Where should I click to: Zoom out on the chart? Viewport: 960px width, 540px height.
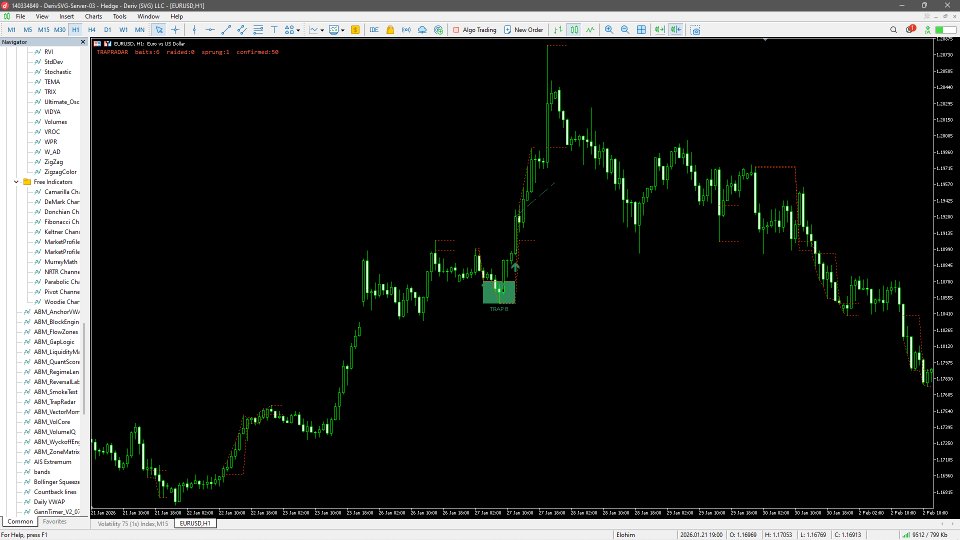pyautogui.click(x=625, y=29)
